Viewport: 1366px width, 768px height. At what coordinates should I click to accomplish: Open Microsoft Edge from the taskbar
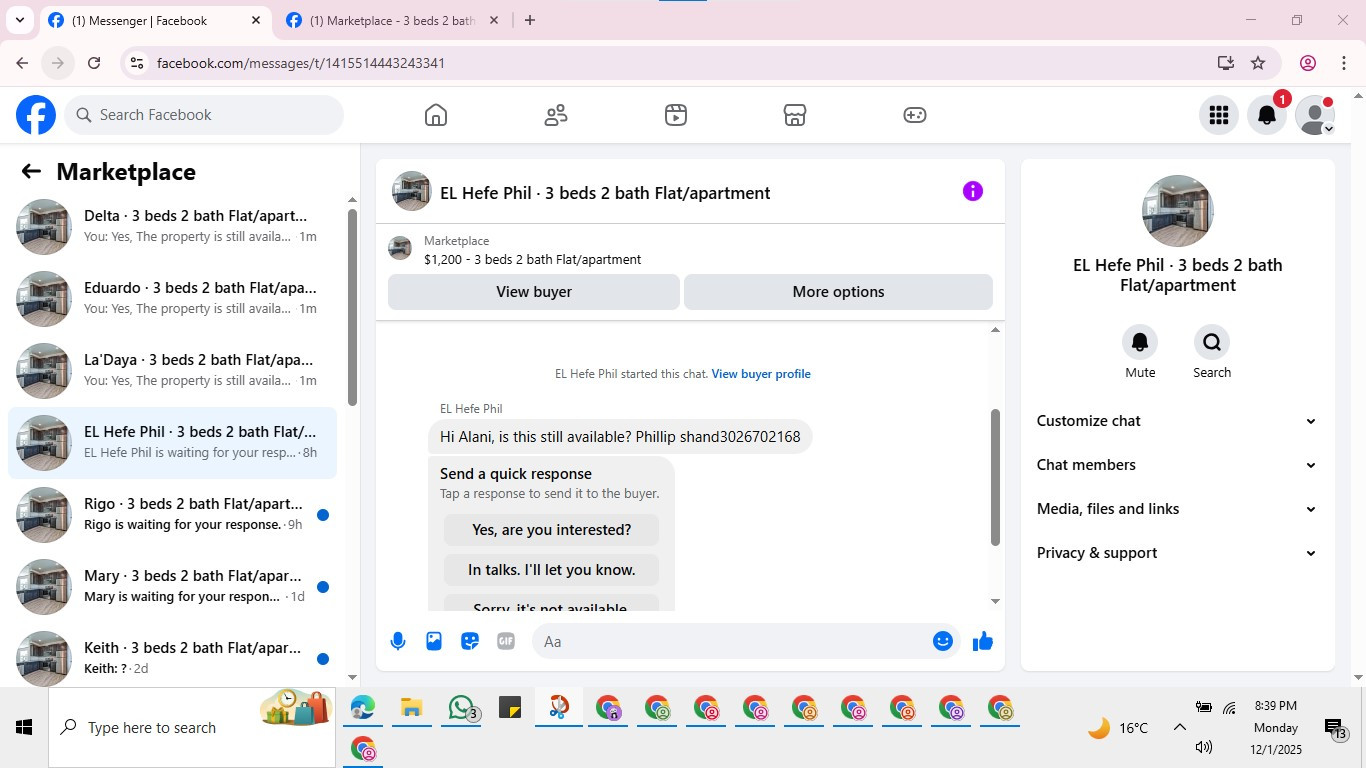(x=362, y=708)
